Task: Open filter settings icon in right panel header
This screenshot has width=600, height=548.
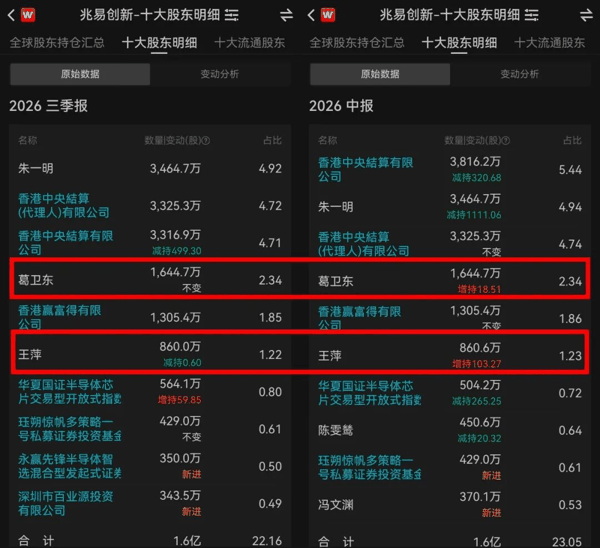Action: 532,15
